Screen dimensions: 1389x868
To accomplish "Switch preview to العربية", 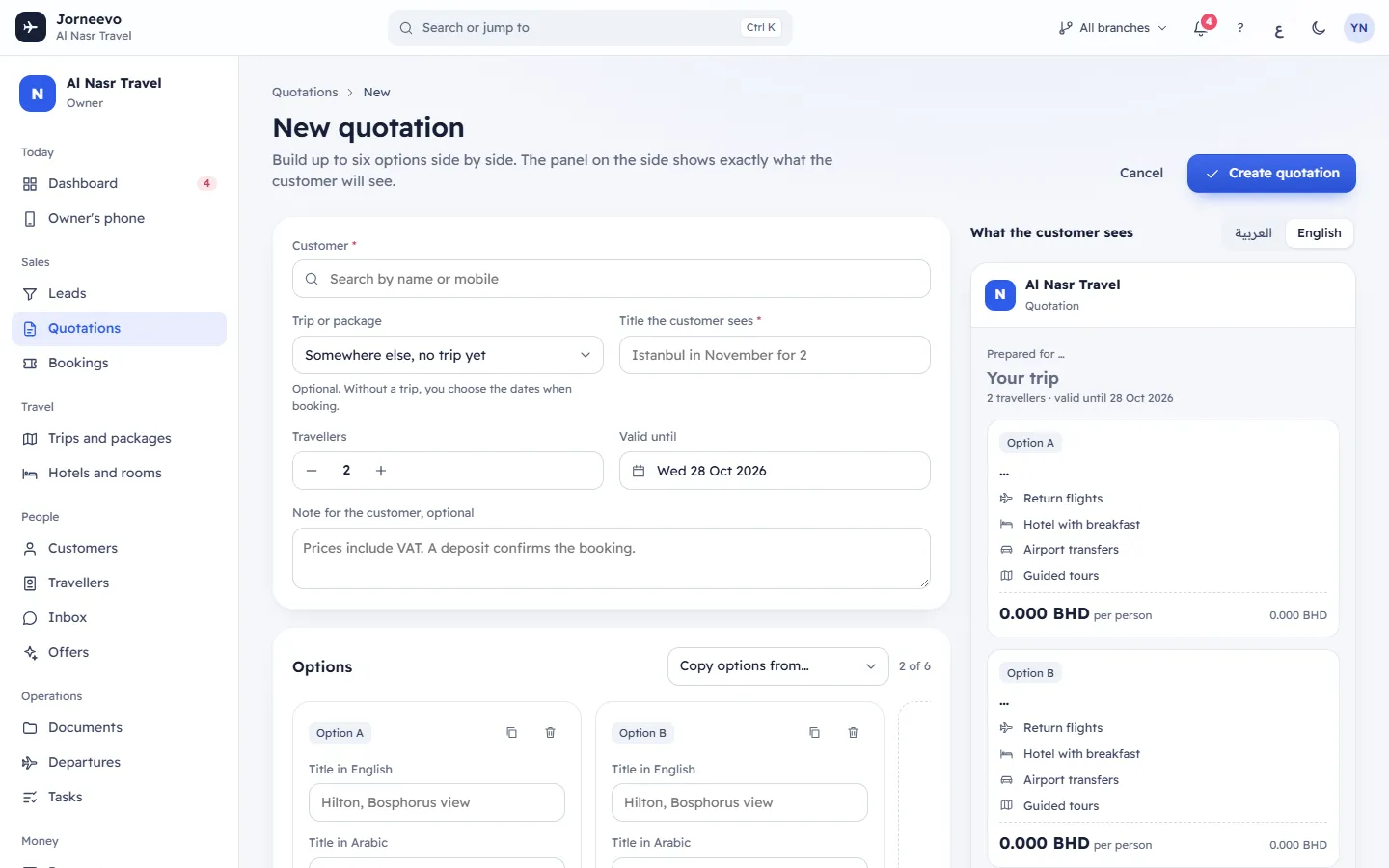I will pos(1253,233).
